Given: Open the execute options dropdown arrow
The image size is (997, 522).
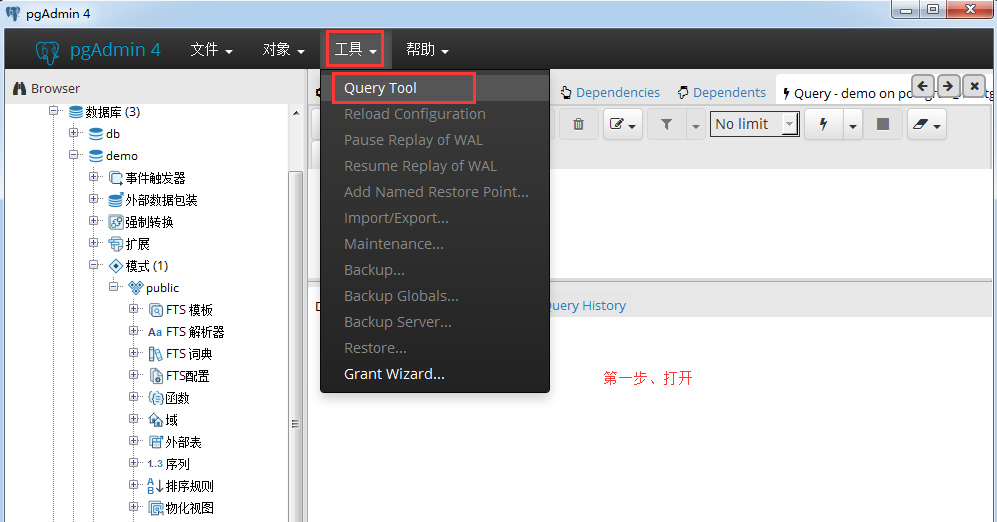Looking at the screenshot, I should pyautogui.click(x=853, y=125).
